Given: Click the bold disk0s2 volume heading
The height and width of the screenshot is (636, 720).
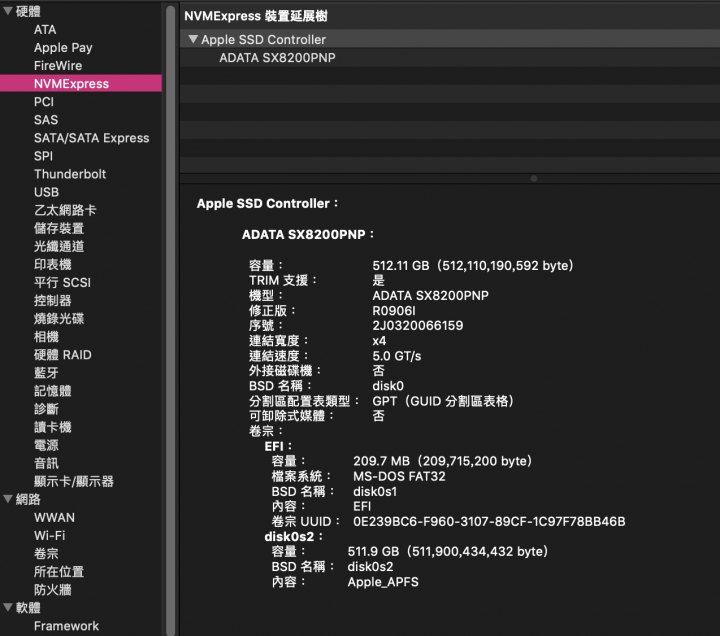Looking at the screenshot, I should click(293, 536).
